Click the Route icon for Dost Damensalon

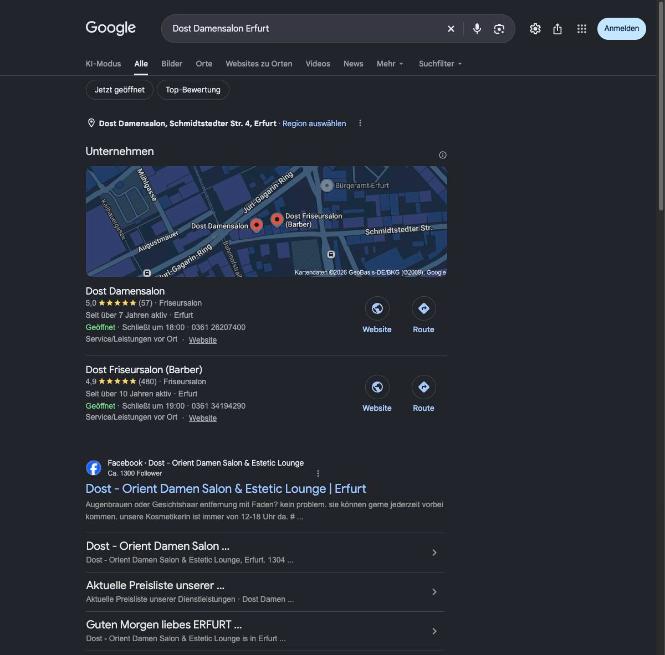pyautogui.click(x=423, y=308)
